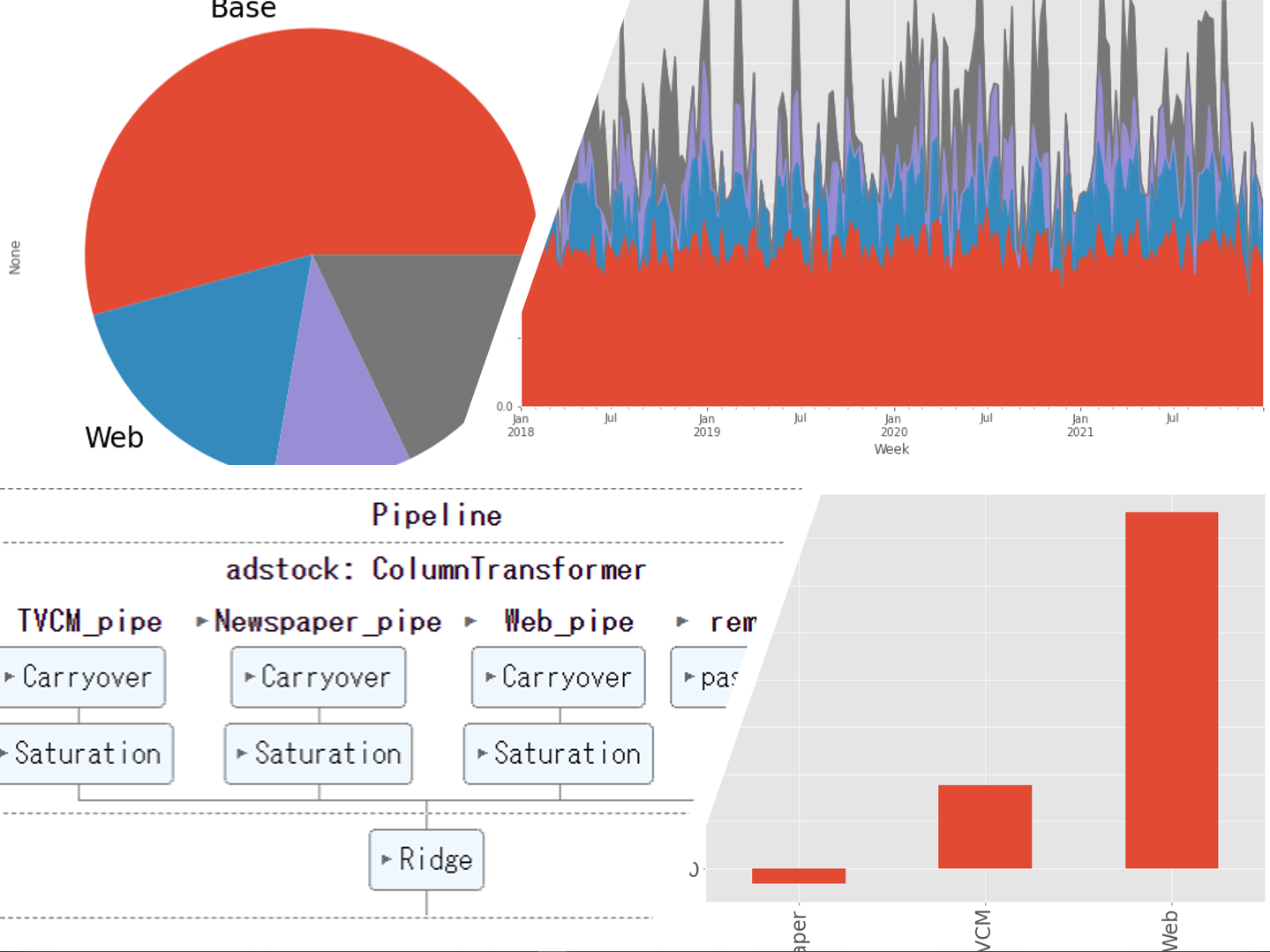Image resolution: width=1270 pixels, height=952 pixels.
Task: Click the Jan 2020 axis tick label
Action: click(893, 424)
